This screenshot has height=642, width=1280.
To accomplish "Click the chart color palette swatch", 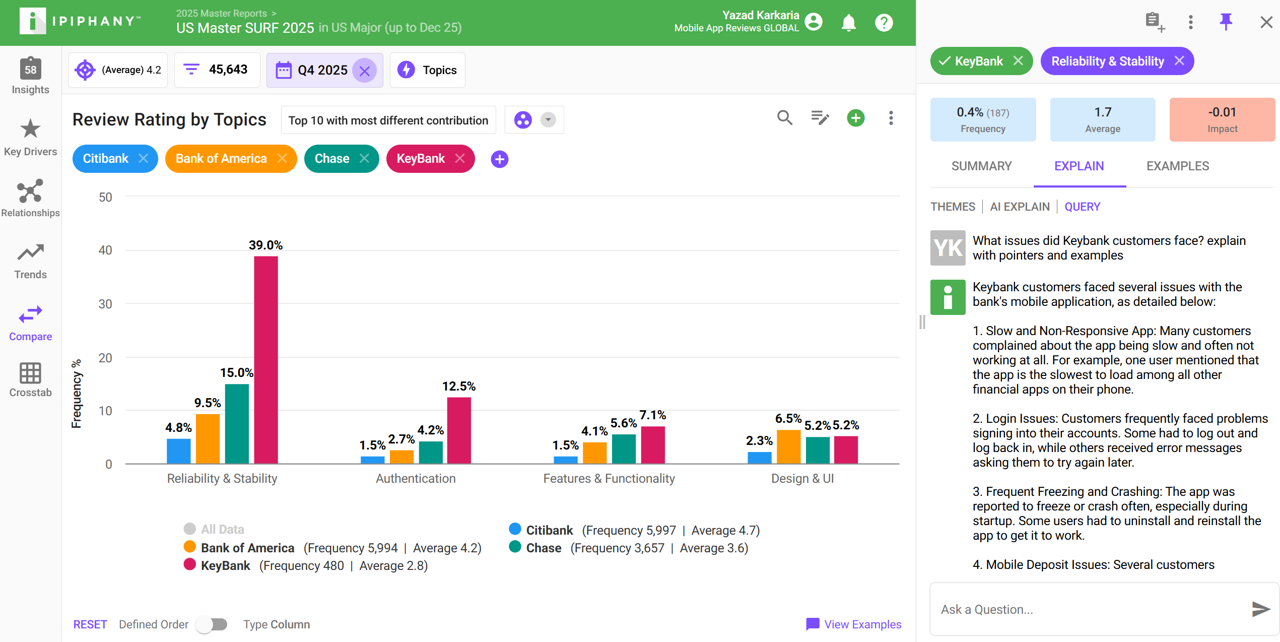I will [x=521, y=118].
